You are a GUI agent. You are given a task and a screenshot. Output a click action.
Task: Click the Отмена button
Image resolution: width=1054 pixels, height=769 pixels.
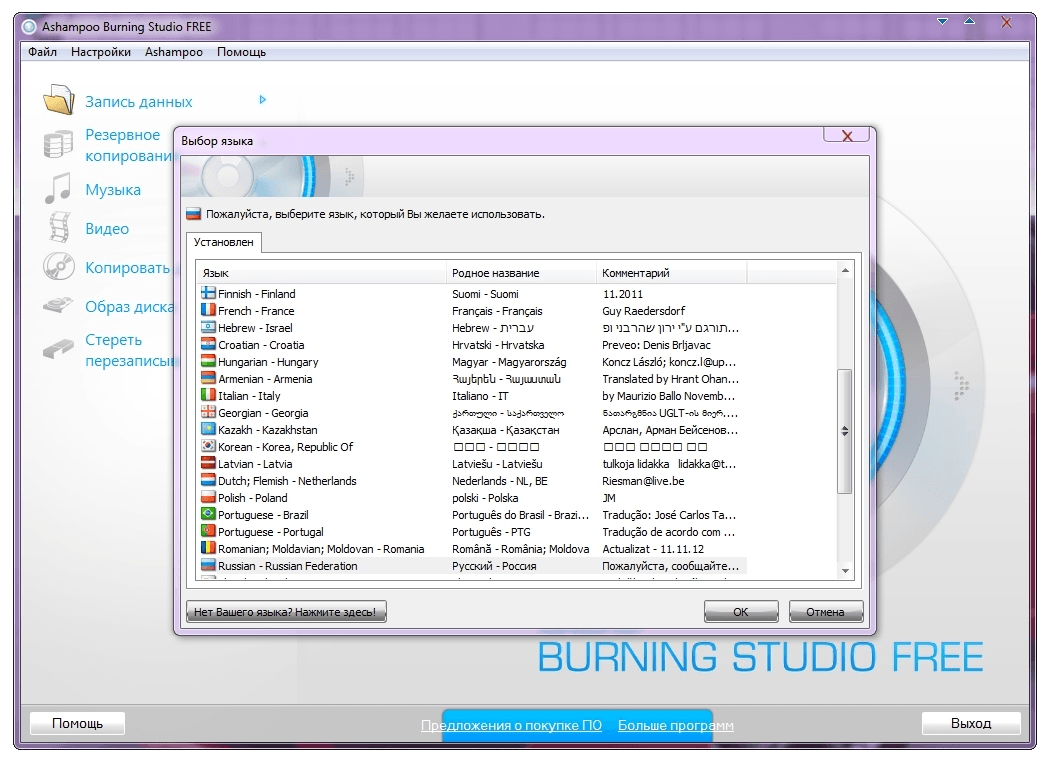[825, 612]
